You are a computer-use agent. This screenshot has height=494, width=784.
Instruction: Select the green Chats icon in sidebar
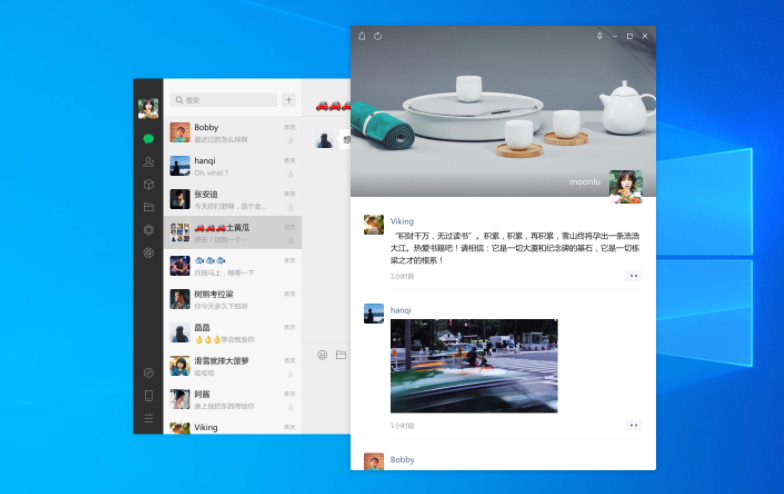(x=148, y=139)
